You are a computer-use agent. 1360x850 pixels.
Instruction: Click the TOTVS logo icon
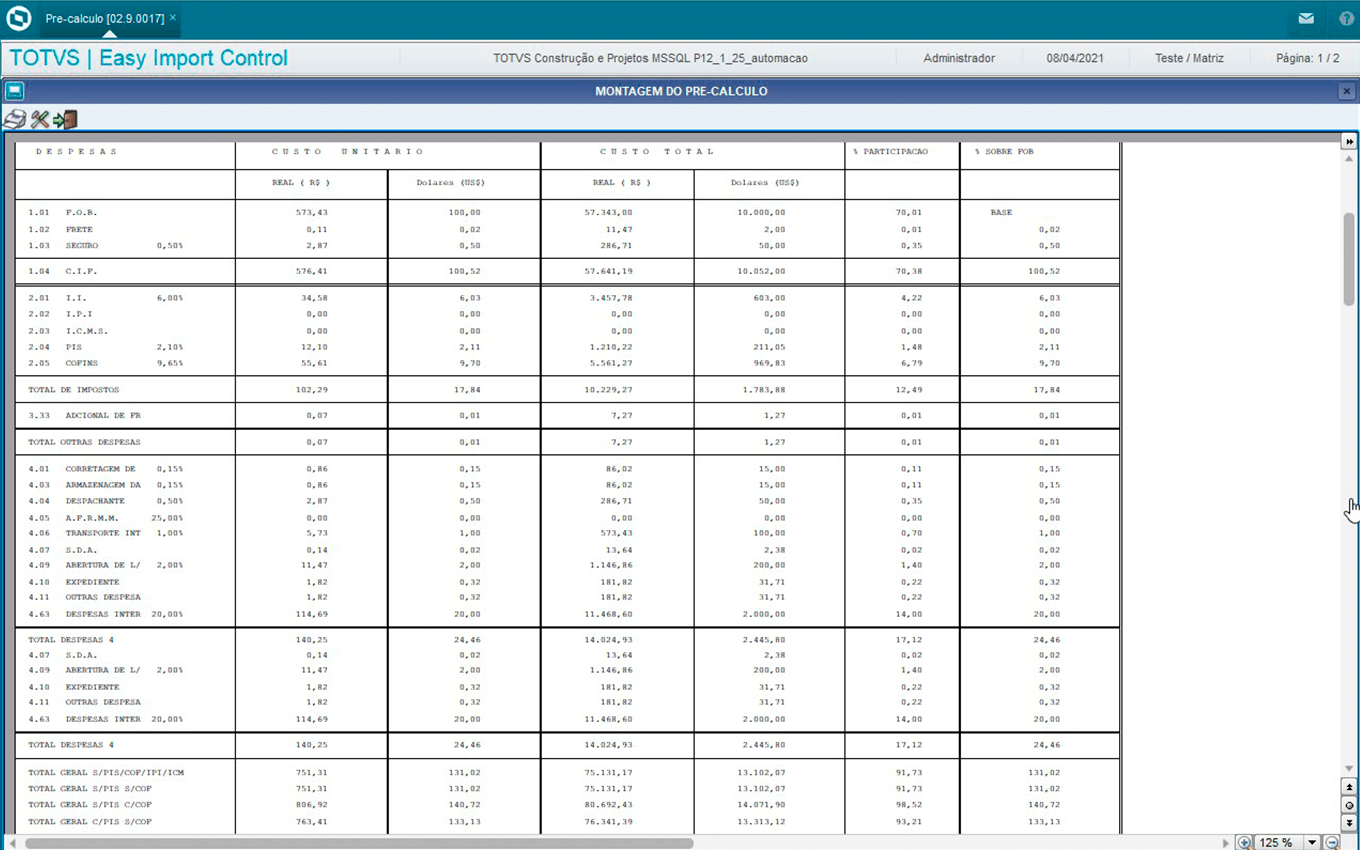tap(18, 19)
